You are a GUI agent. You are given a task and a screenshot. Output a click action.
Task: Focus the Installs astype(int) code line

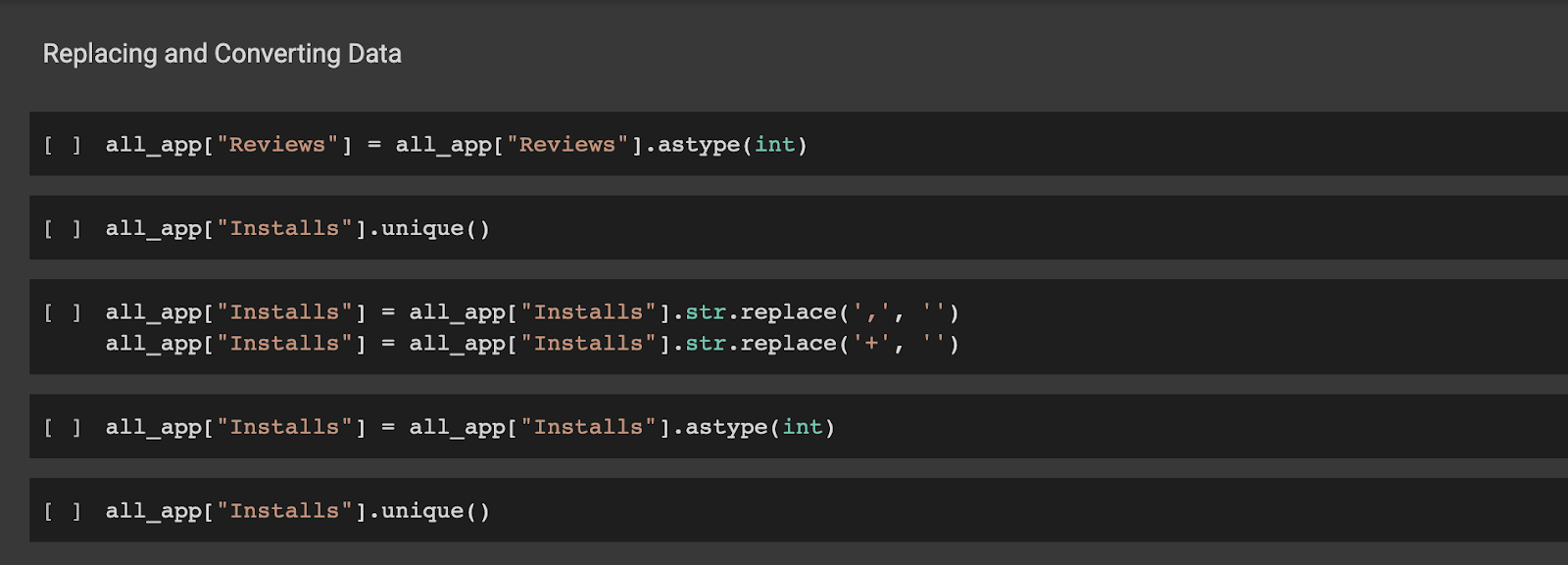click(x=469, y=428)
